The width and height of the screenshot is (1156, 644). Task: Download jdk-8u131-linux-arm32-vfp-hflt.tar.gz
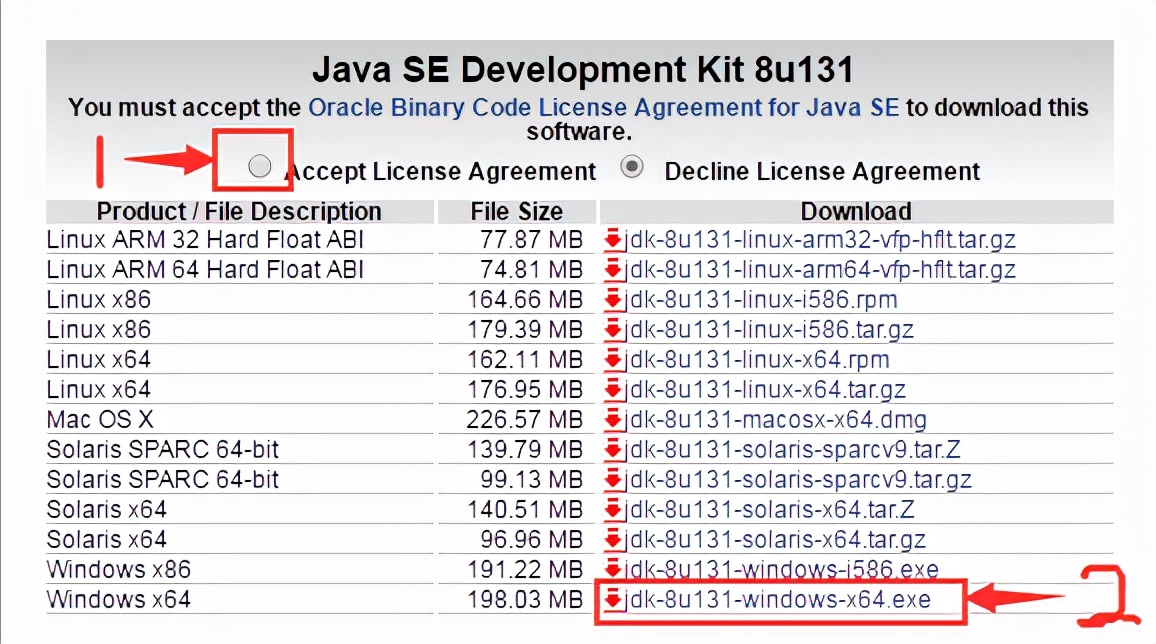(x=821, y=239)
